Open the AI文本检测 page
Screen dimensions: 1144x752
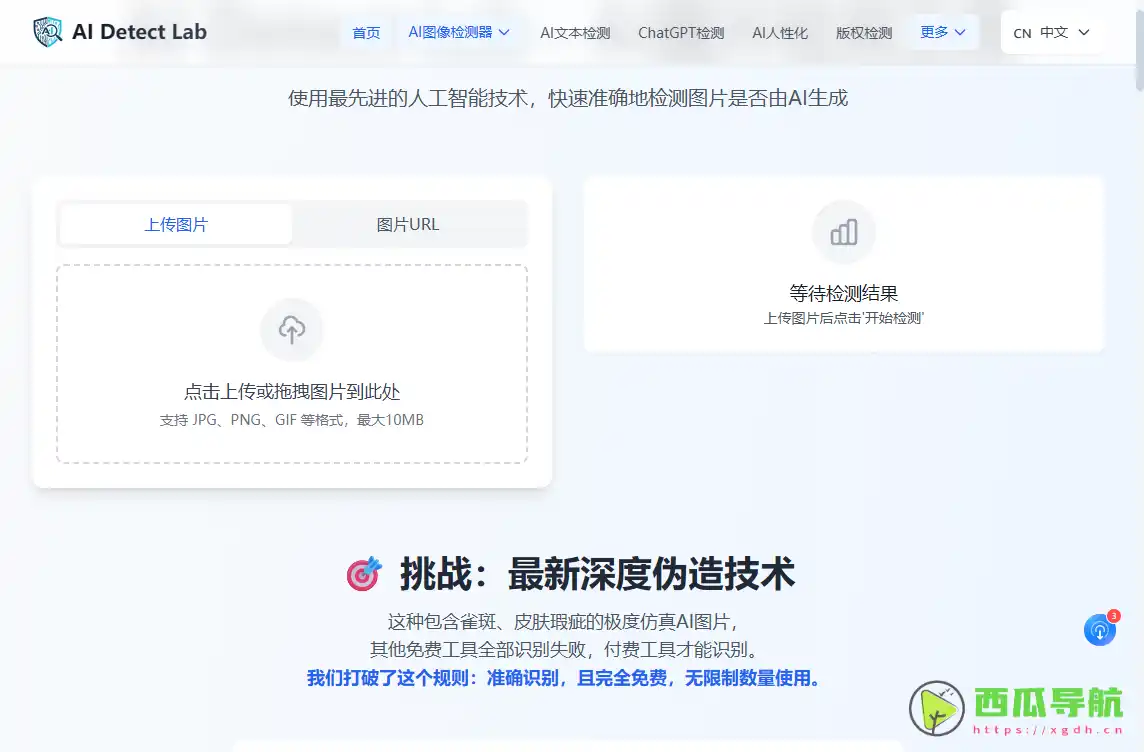[x=575, y=33]
